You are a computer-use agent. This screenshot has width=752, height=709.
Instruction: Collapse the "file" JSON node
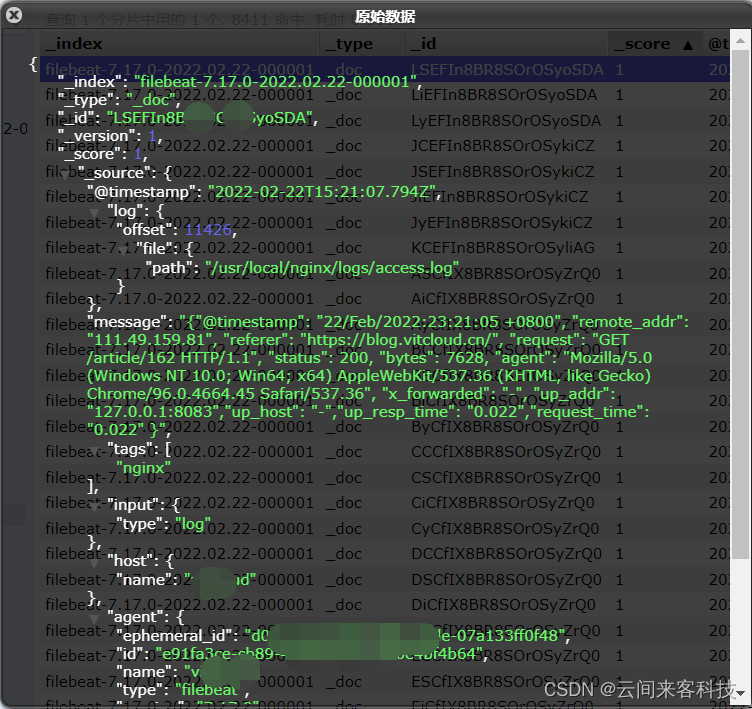click(x=123, y=249)
